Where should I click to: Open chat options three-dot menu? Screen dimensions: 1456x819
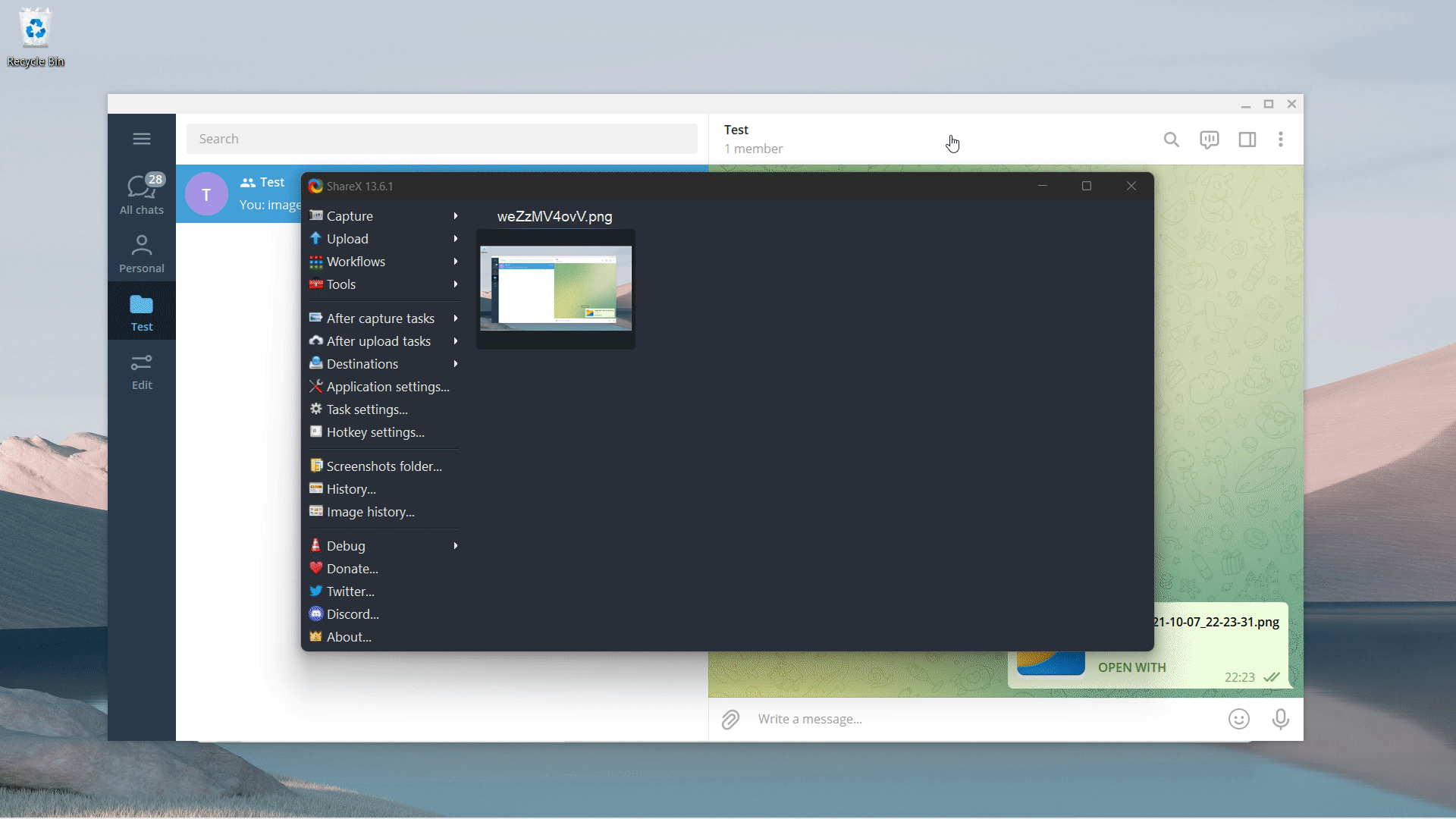(x=1281, y=140)
